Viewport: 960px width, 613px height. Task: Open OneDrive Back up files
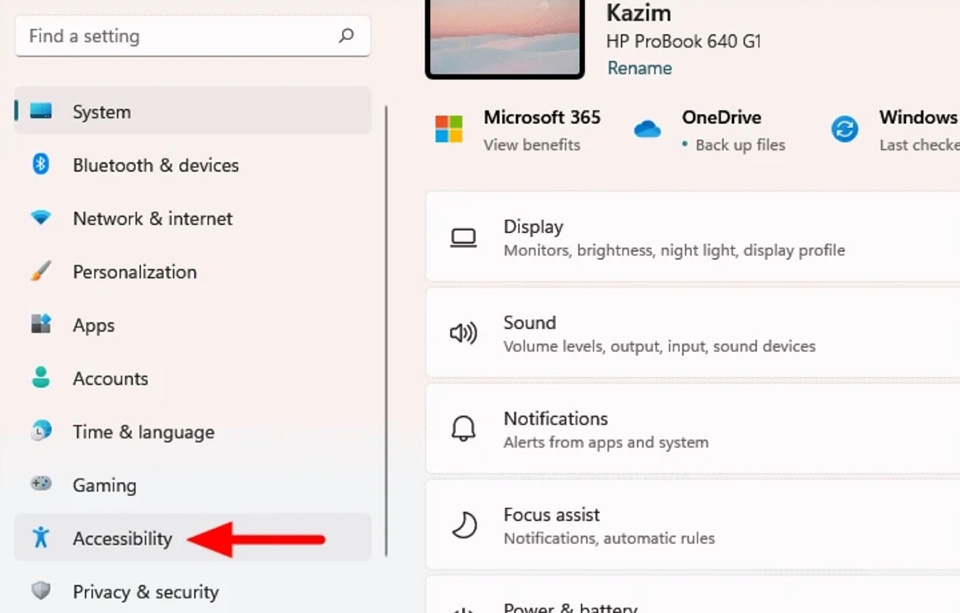740,145
